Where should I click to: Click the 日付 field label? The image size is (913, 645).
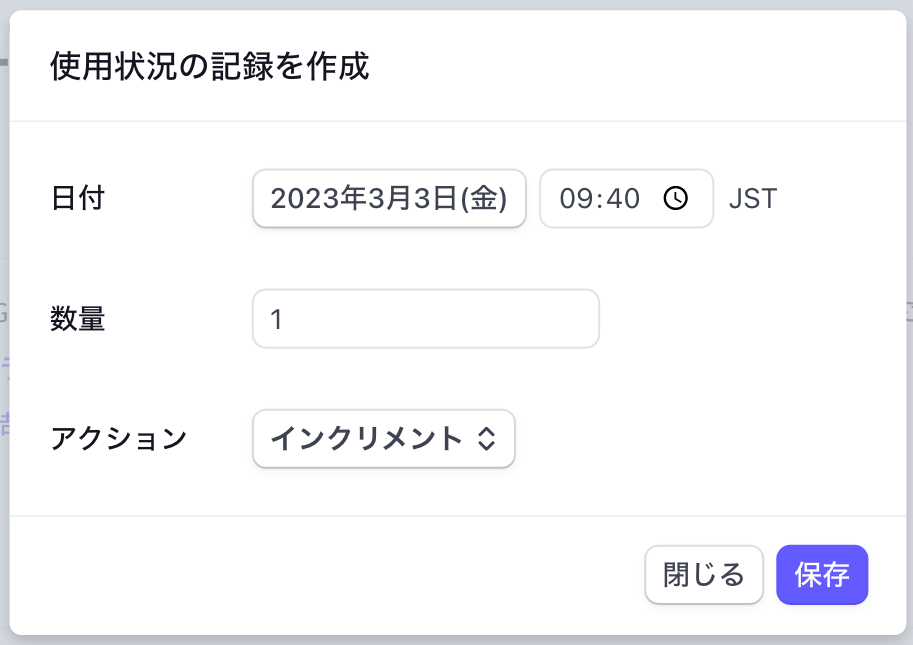[x=77, y=198]
